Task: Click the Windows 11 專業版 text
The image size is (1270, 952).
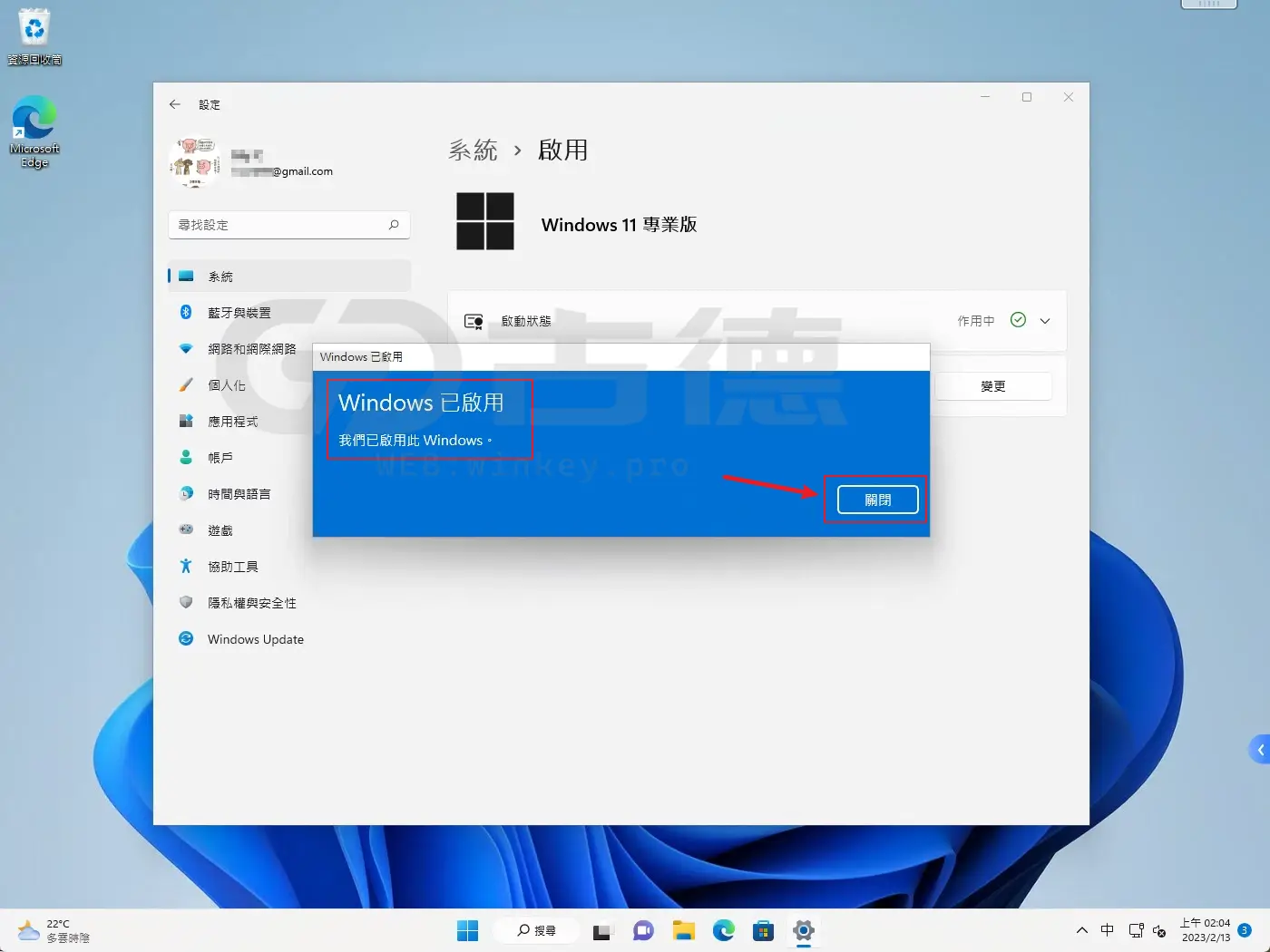Action: (x=619, y=225)
